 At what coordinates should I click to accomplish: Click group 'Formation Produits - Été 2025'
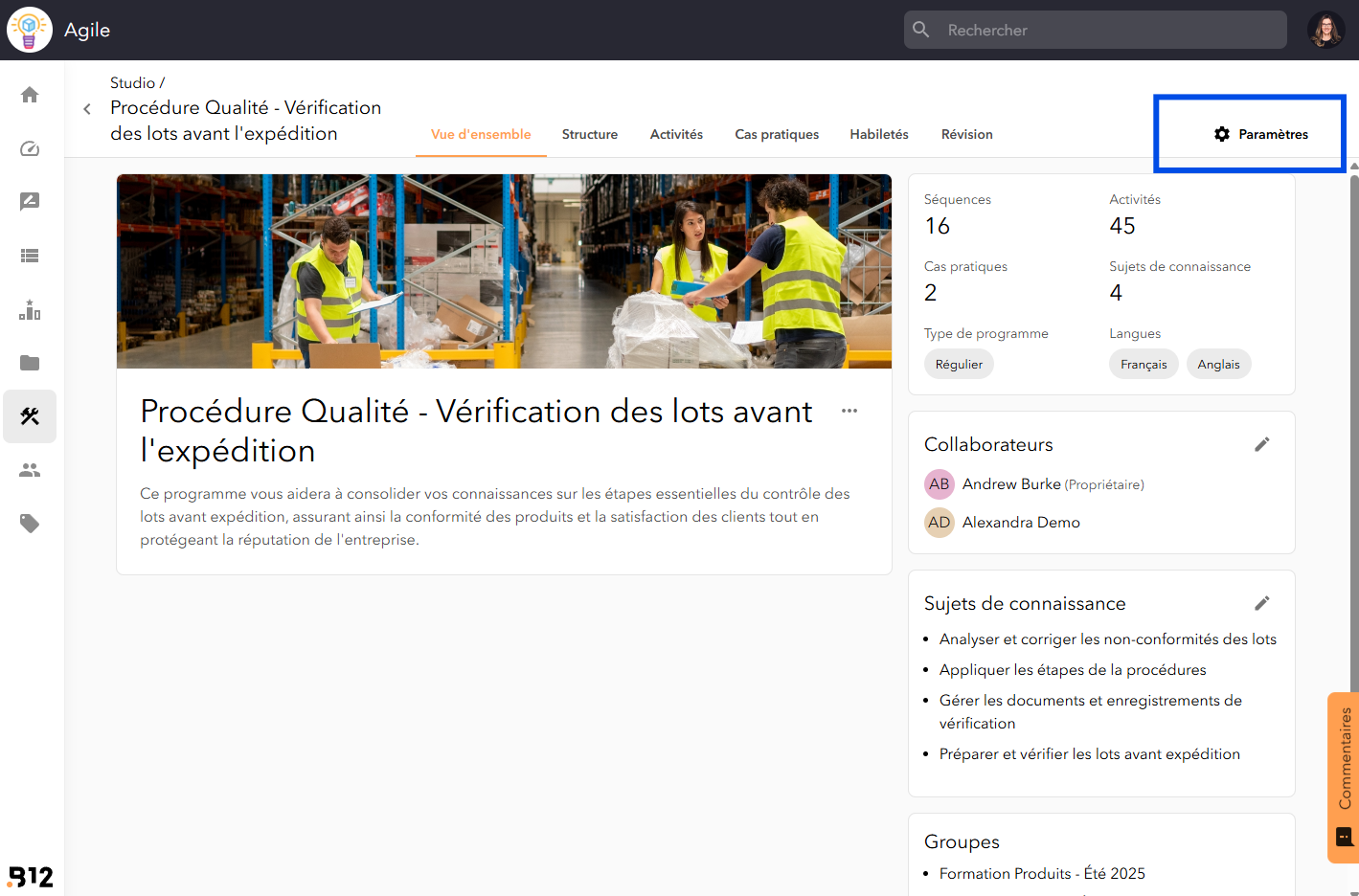pyautogui.click(x=1042, y=874)
